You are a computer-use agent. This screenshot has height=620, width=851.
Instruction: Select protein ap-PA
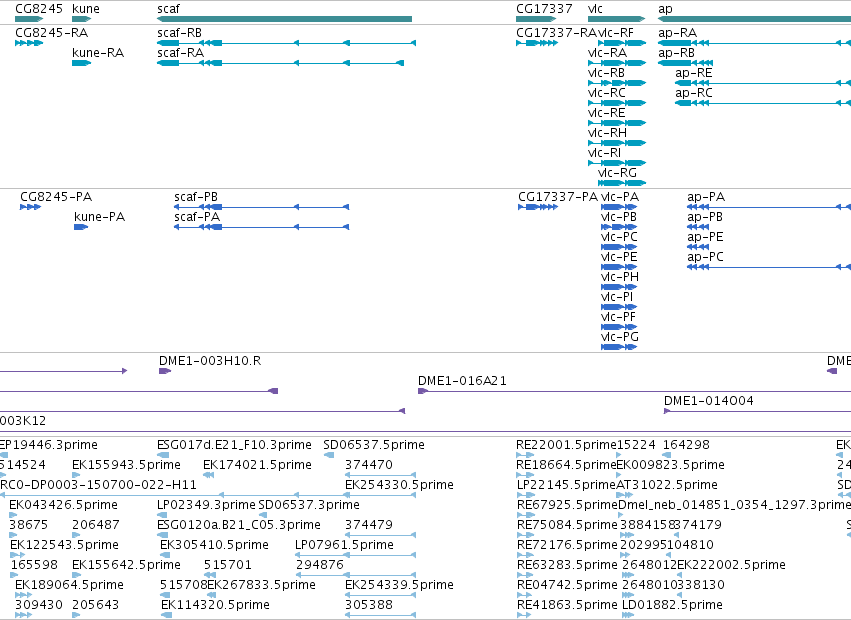point(769,207)
